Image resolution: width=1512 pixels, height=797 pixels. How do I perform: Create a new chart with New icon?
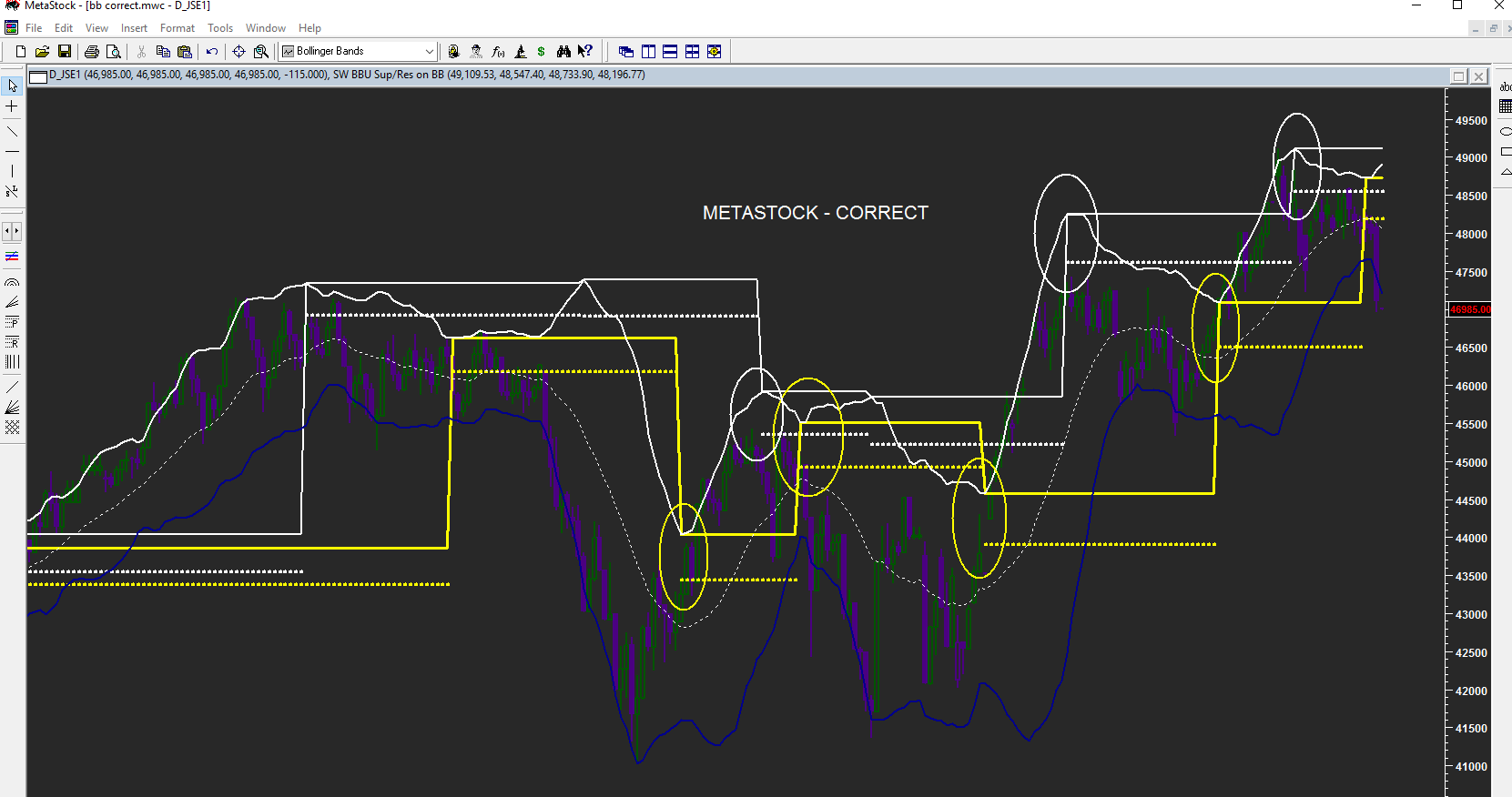point(20,52)
